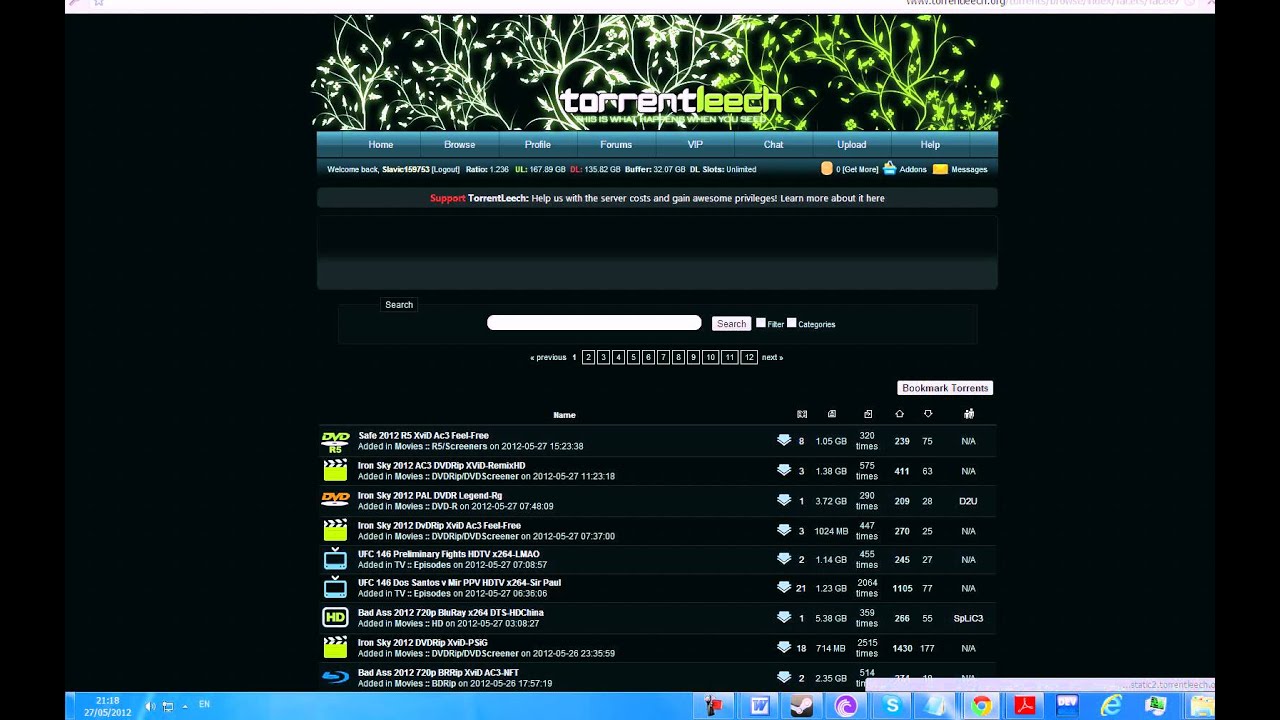1280x720 pixels.
Task: Open the Forums menu
Action: tap(616, 145)
